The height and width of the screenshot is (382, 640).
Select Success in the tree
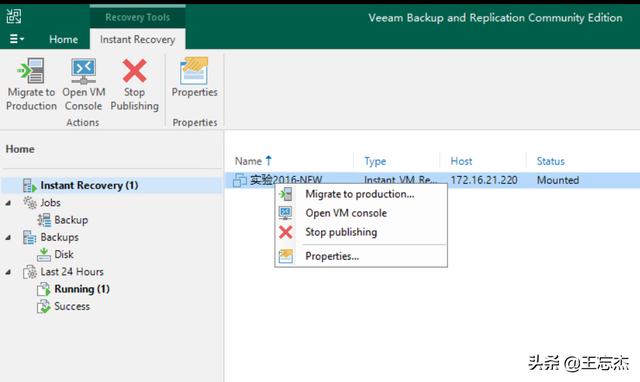click(x=72, y=306)
